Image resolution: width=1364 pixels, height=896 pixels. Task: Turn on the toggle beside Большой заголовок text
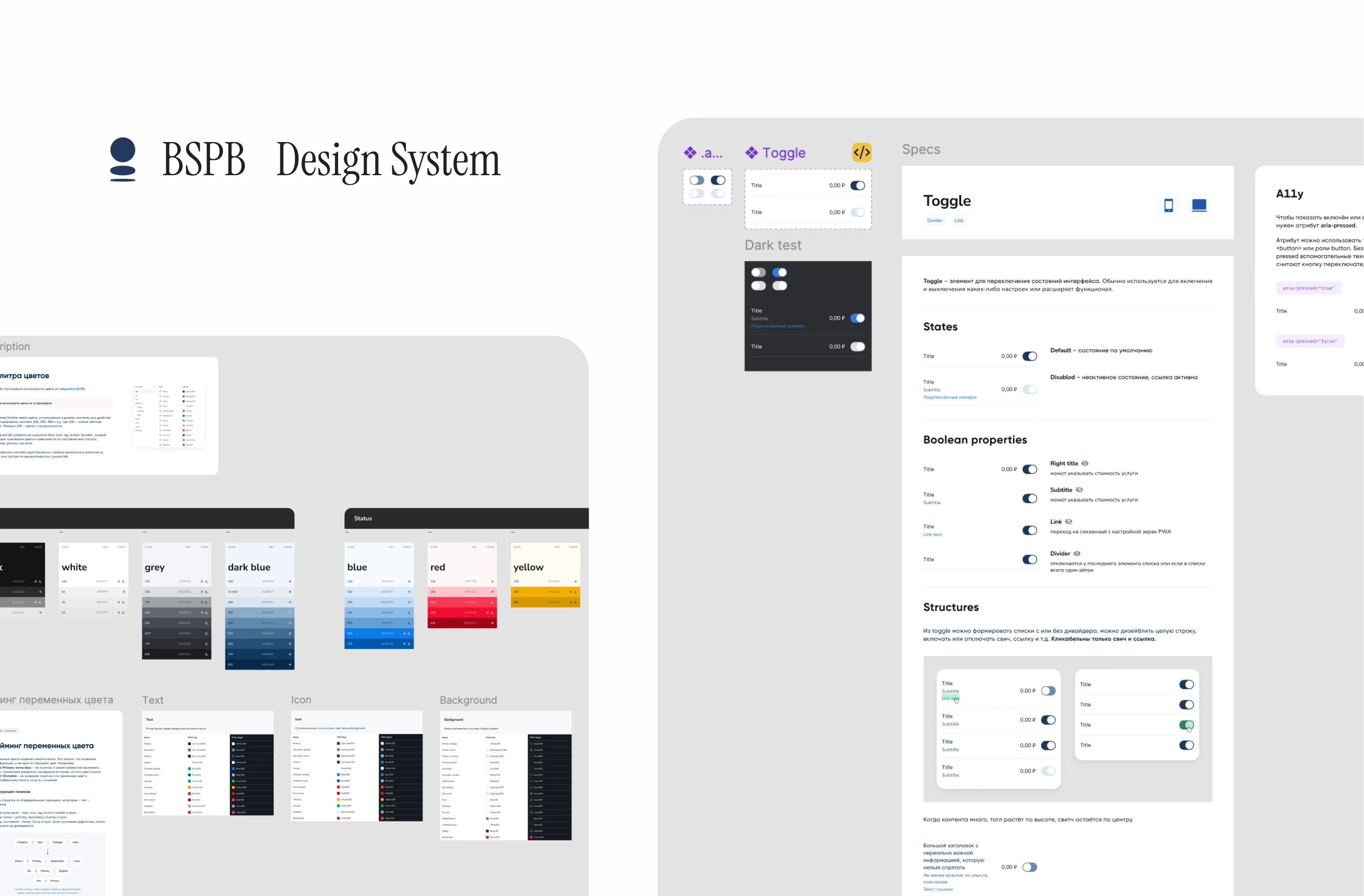click(1030, 867)
